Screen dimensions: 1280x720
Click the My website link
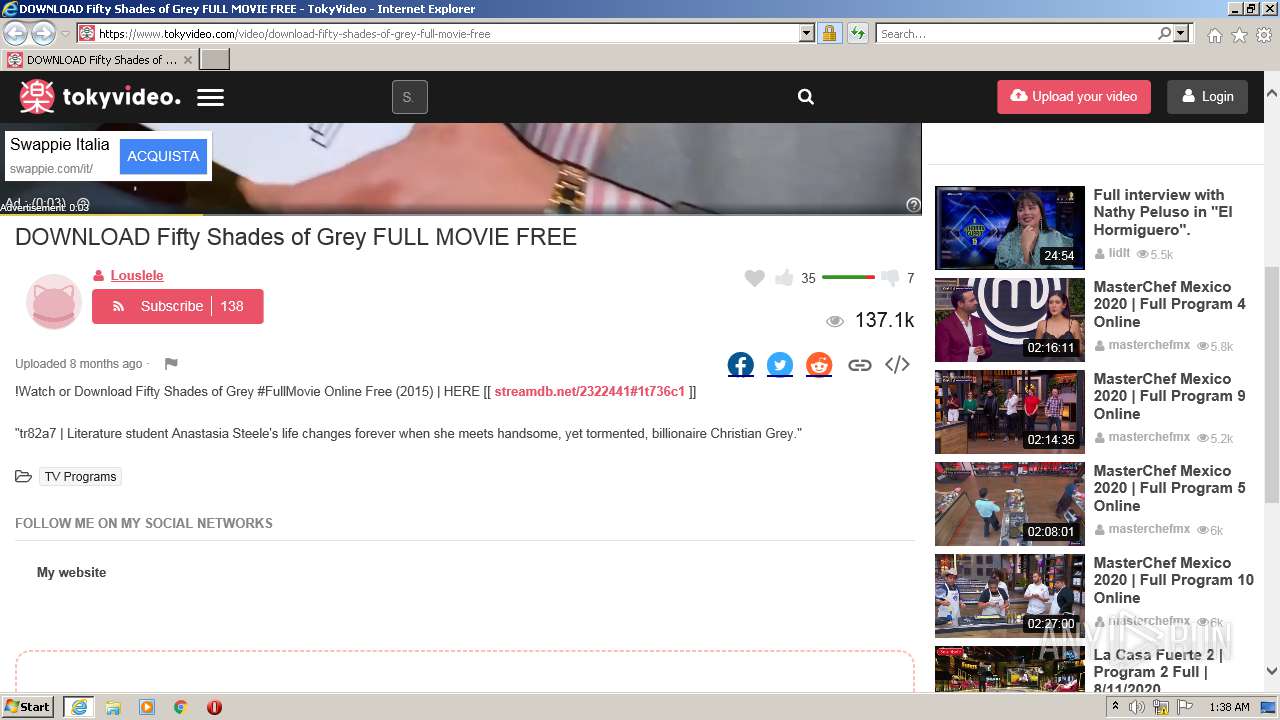click(x=71, y=572)
